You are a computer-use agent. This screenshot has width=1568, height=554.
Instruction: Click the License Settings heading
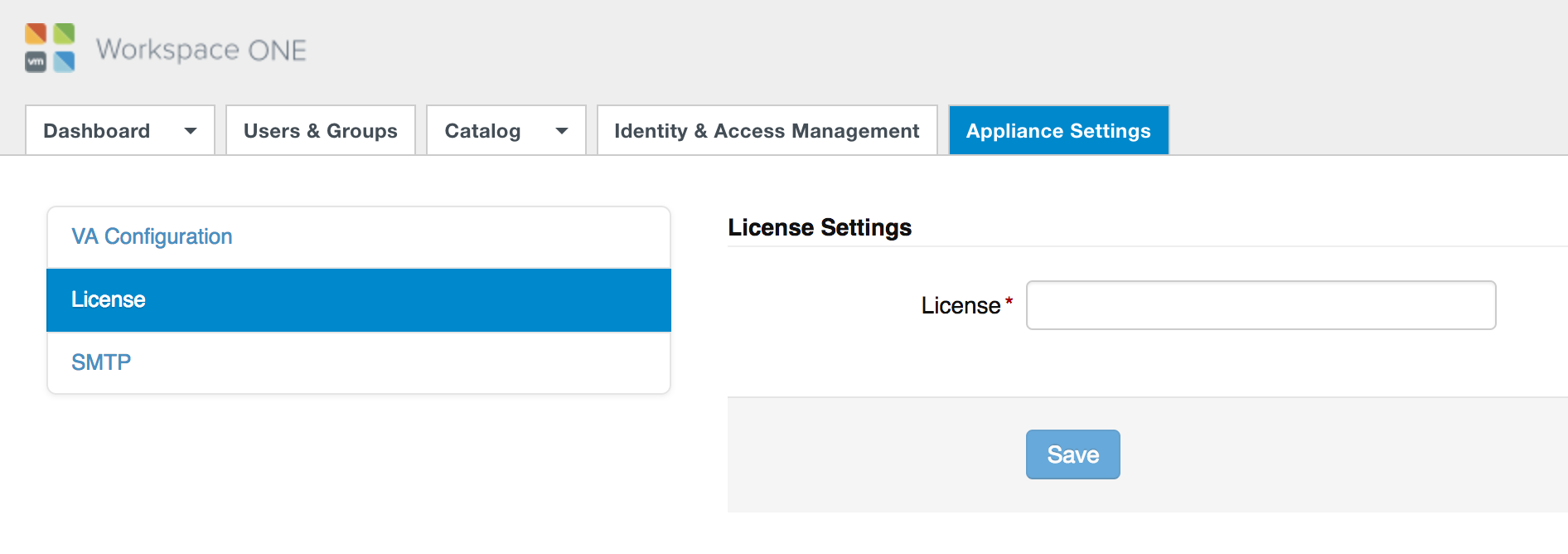pyautogui.click(x=820, y=227)
